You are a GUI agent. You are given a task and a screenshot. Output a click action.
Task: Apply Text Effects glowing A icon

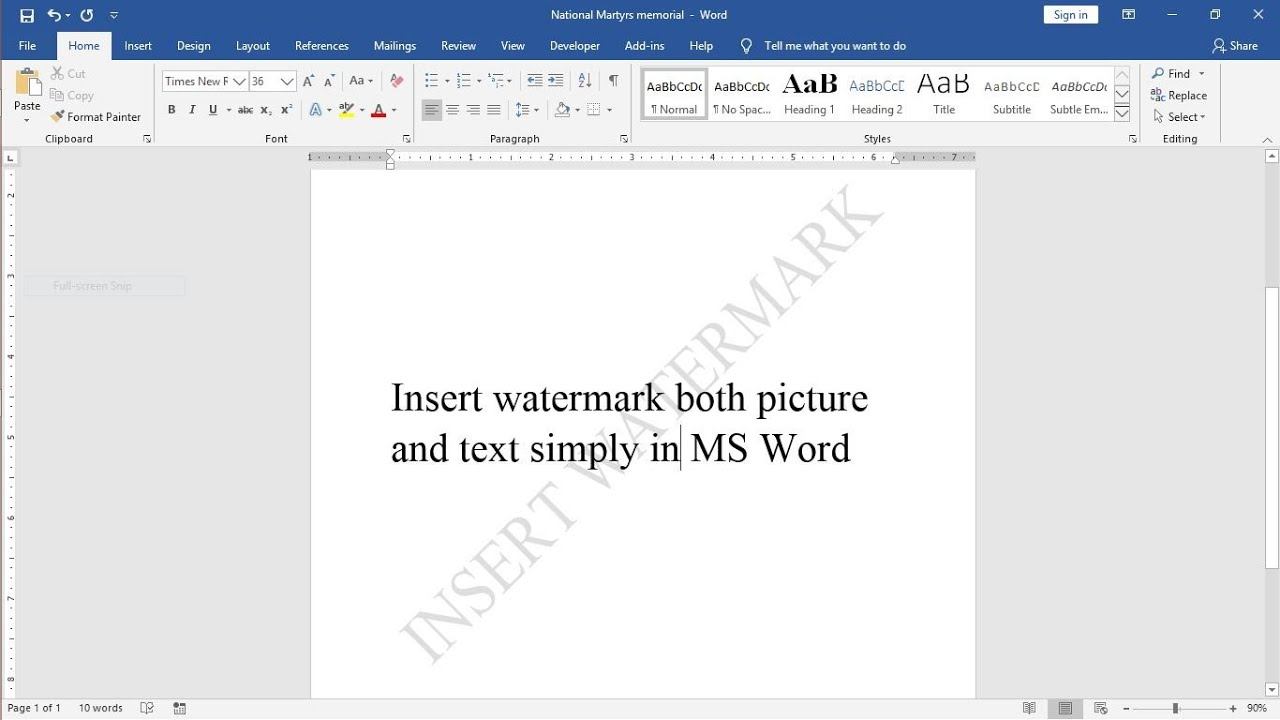click(316, 110)
